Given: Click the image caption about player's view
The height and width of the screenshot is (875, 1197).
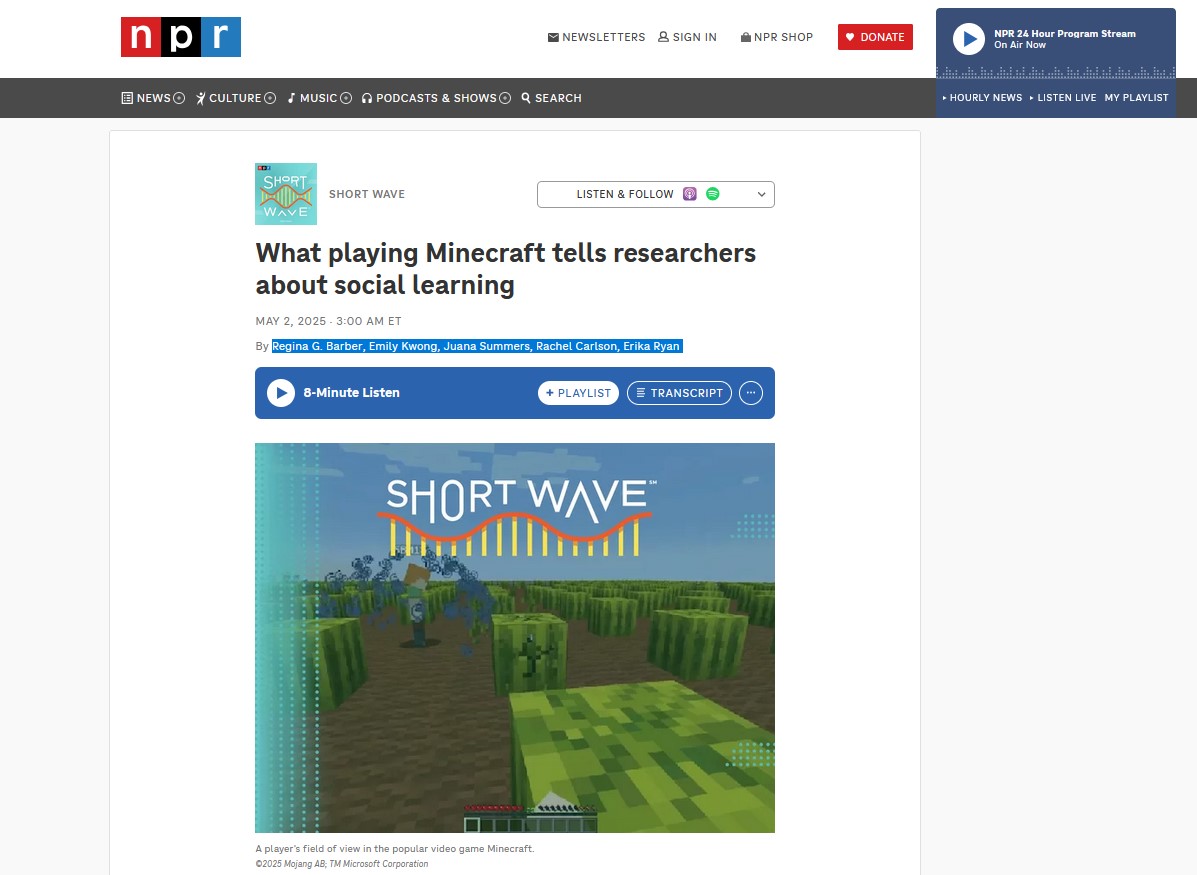Looking at the screenshot, I should pyautogui.click(x=395, y=848).
